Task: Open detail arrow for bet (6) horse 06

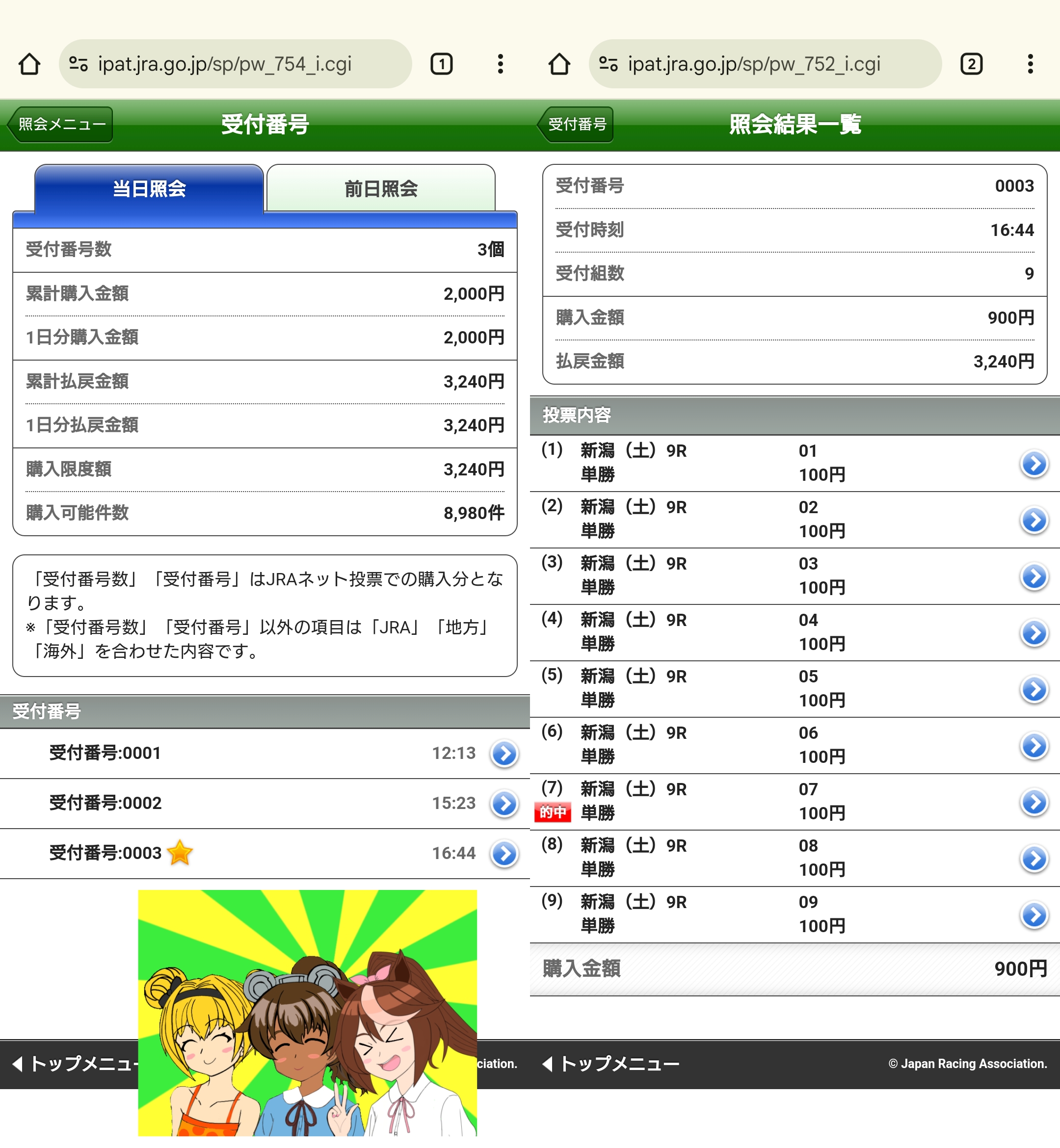Action: (1034, 745)
